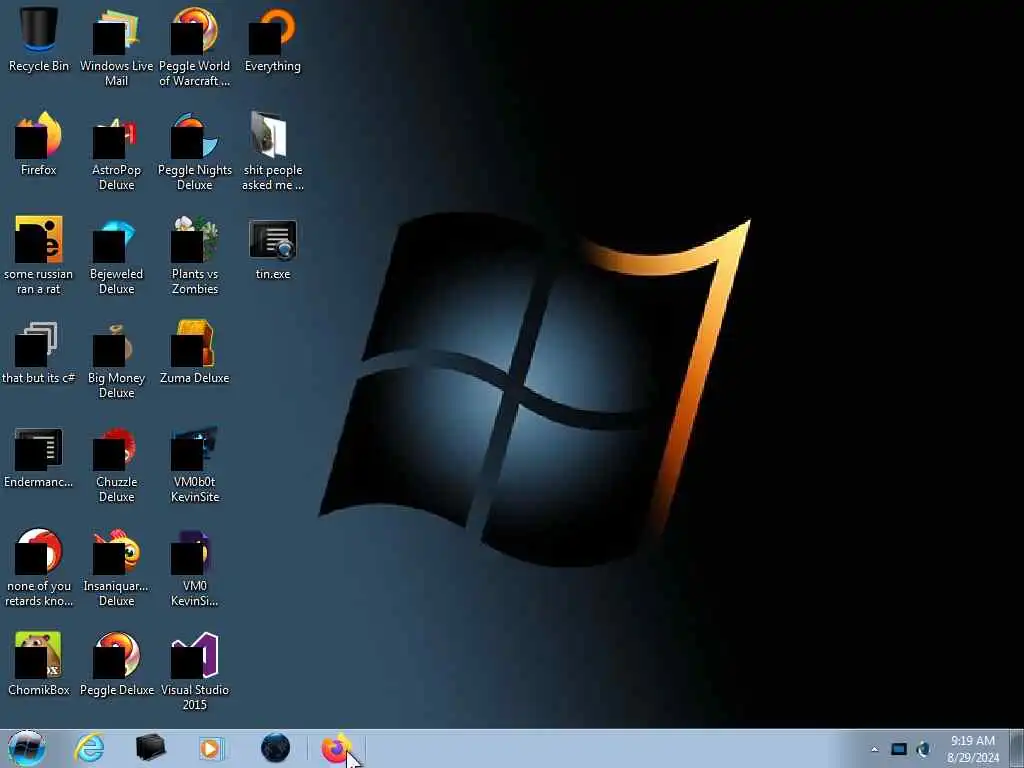Select the Firefox desktop shortcut
Image resolution: width=1024 pixels, height=768 pixels.
pyautogui.click(x=39, y=144)
